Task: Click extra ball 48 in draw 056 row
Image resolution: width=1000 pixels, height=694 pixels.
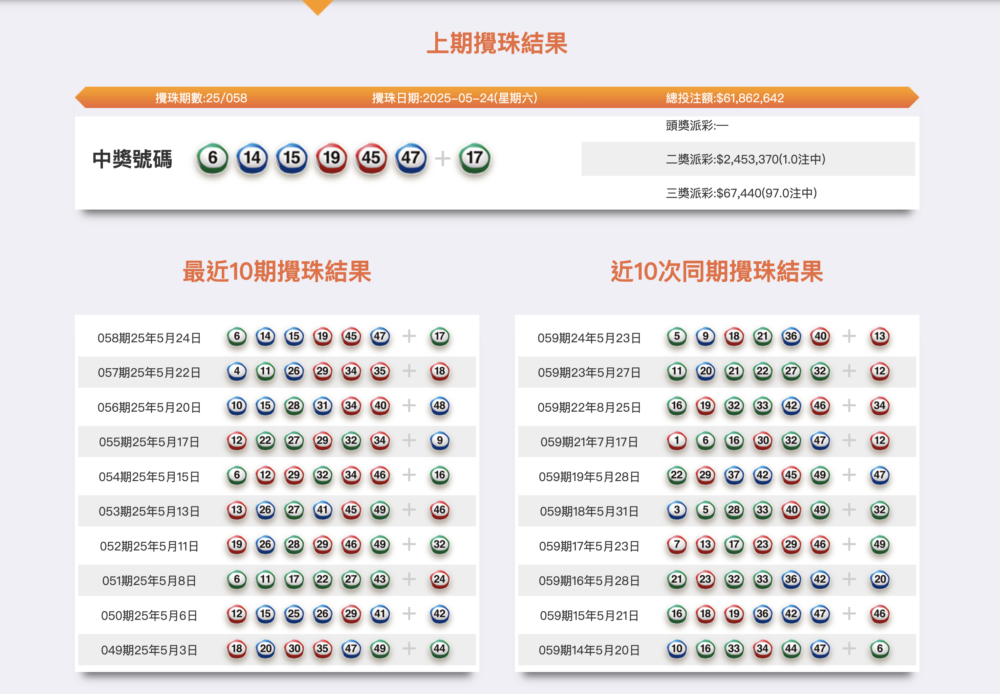Action: (x=440, y=407)
